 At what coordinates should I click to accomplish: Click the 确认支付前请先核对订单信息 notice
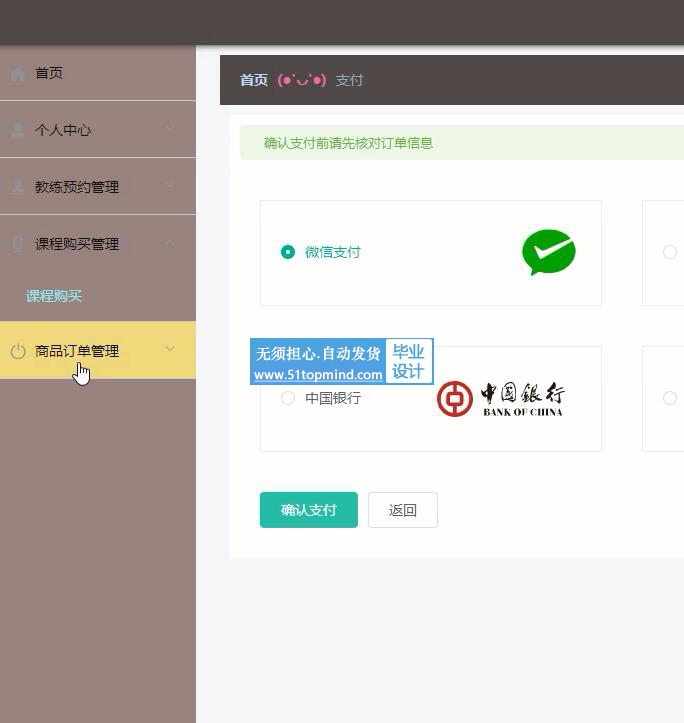coord(462,143)
